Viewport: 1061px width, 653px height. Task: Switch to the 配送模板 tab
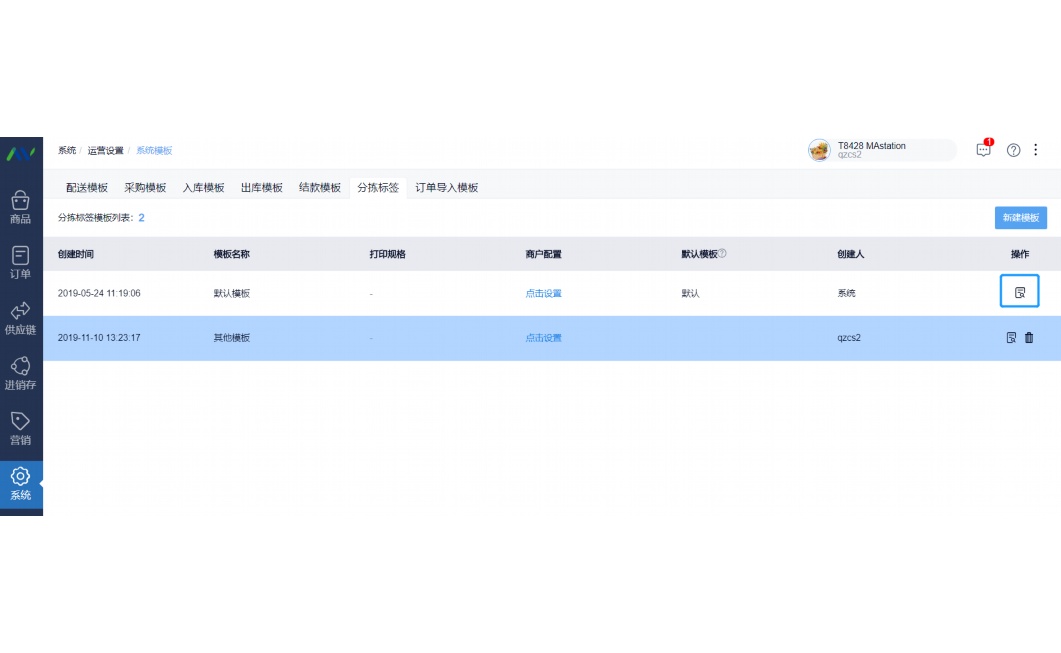(x=87, y=187)
